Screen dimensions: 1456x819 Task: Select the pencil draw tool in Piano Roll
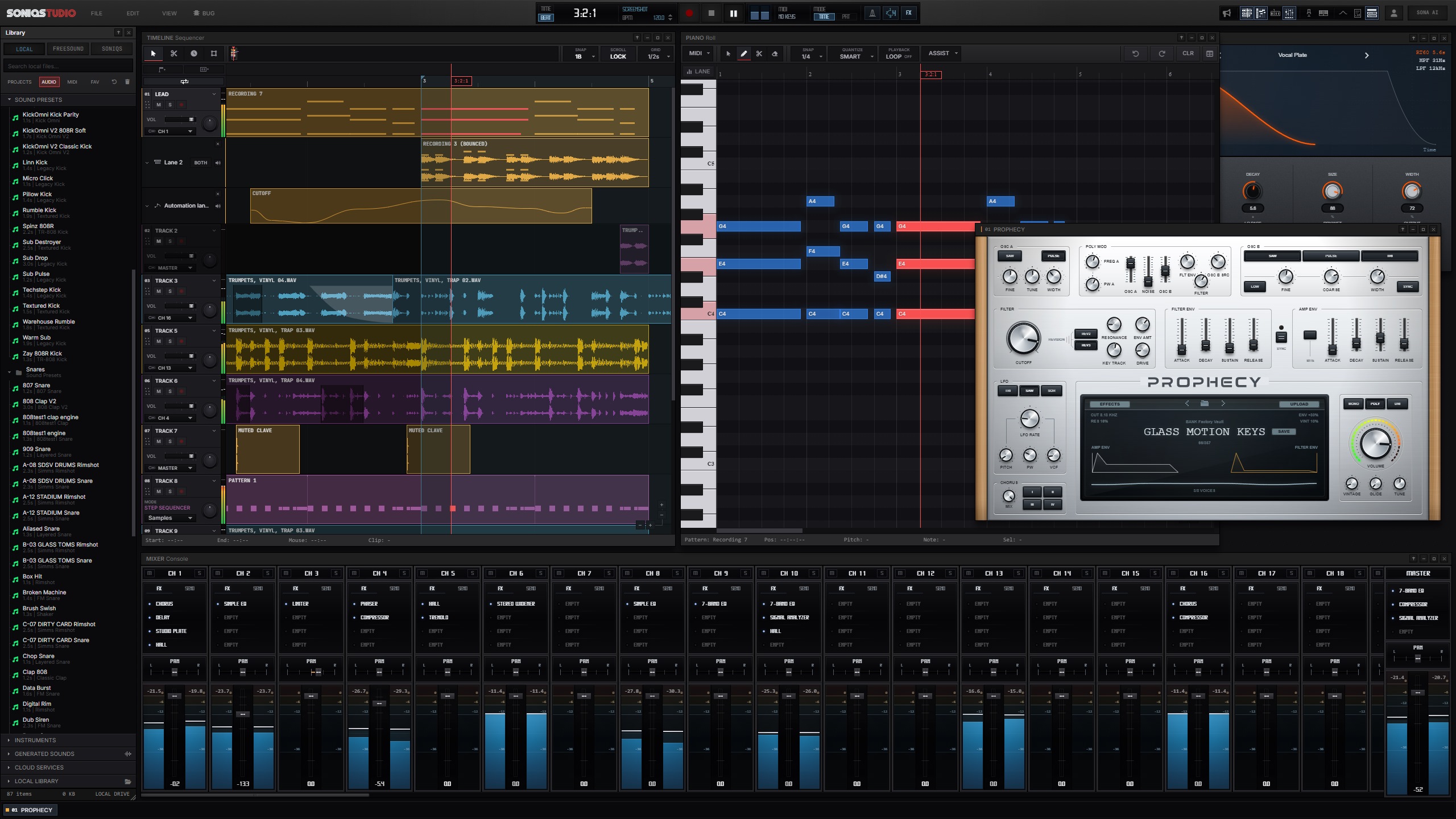coord(743,53)
